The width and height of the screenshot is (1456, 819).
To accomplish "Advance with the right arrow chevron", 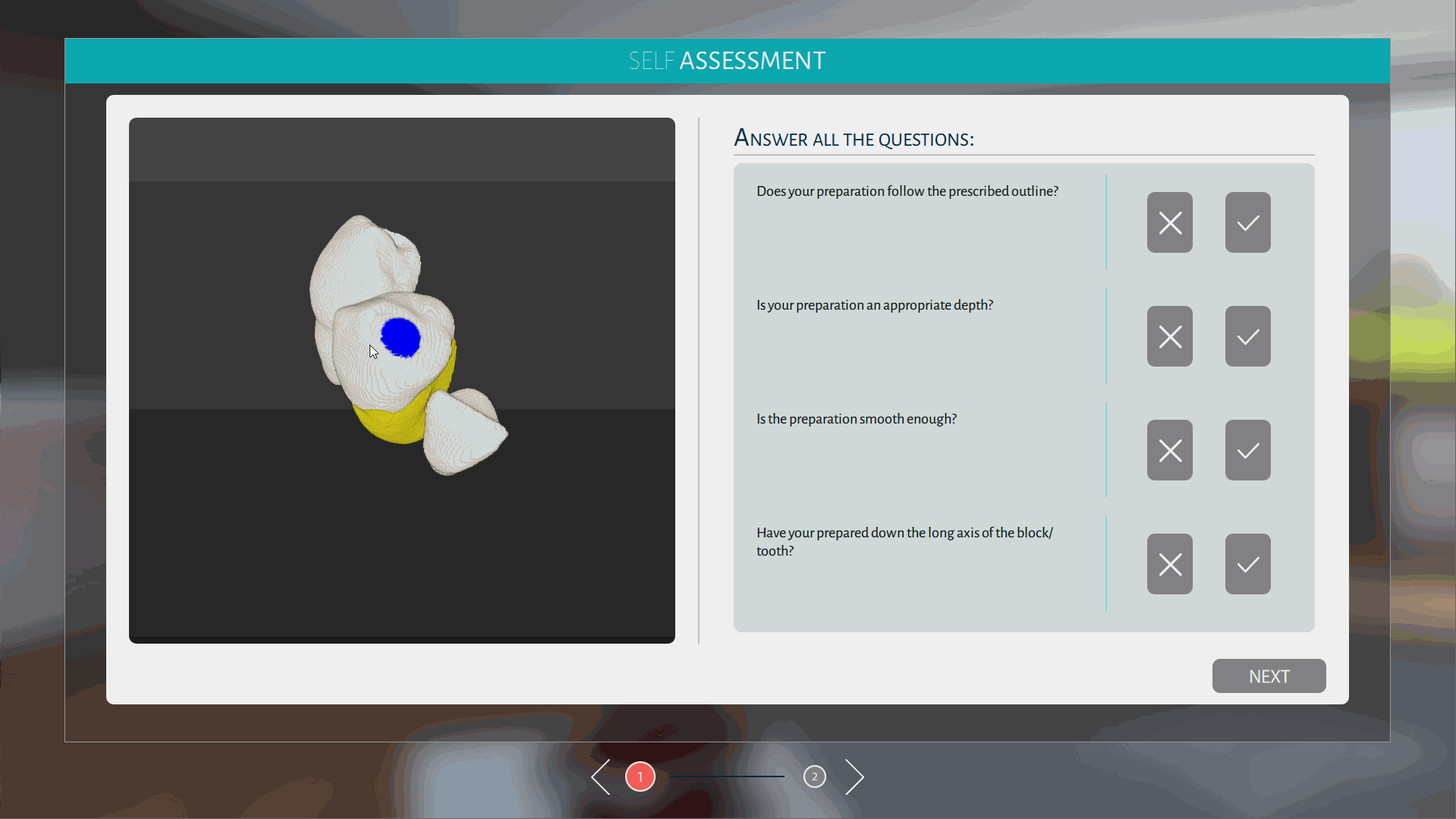I will pyautogui.click(x=854, y=776).
